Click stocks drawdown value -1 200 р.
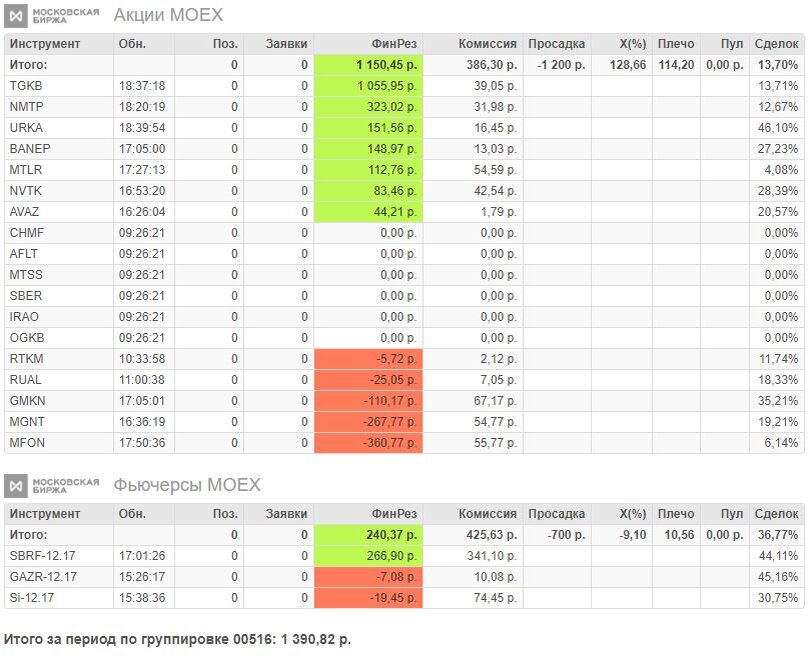This screenshot has width=811, height=656. (x=561, y=65)
